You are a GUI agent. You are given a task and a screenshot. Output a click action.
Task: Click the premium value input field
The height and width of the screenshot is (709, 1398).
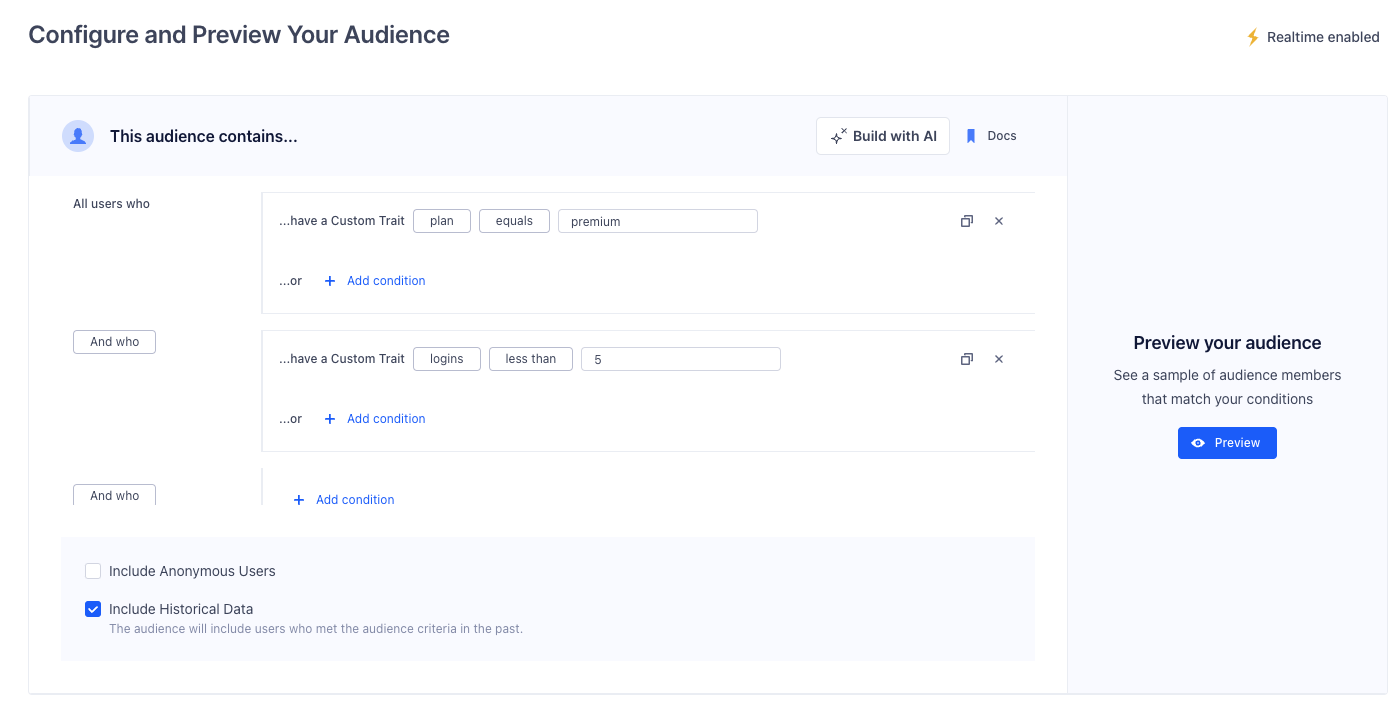[657, 220]
